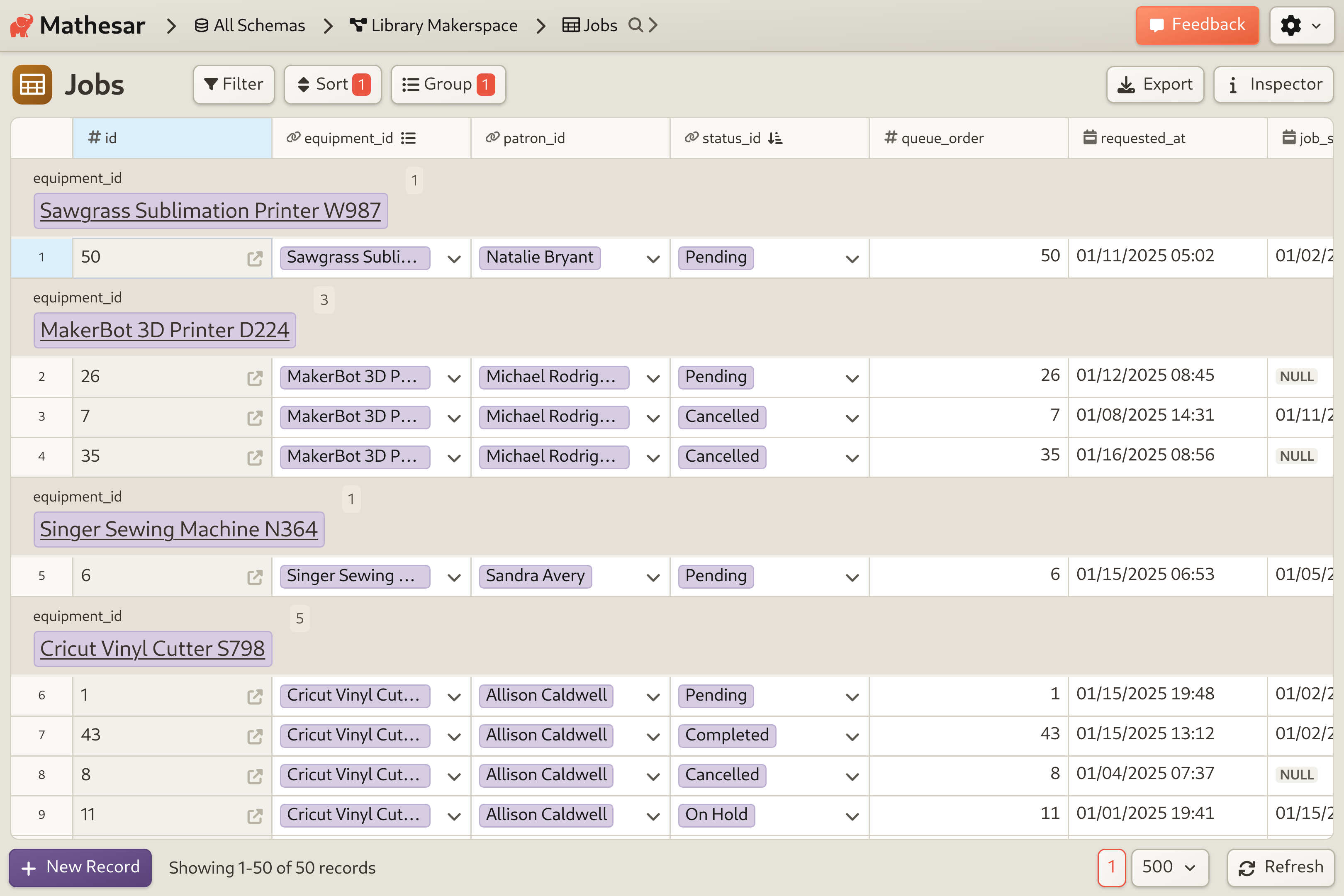Click the Jobs table icon beside title

point(32,85)
